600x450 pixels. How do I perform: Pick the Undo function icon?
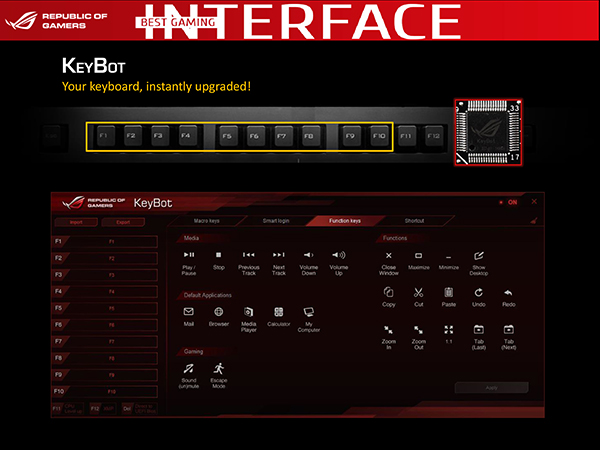(479, 292)
